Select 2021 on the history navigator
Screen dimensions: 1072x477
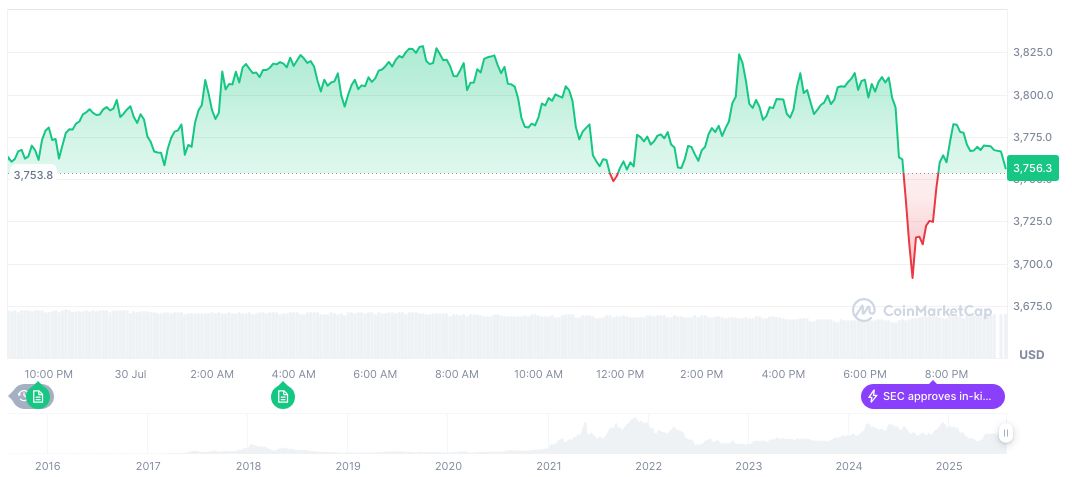click(x=548, y=465)
